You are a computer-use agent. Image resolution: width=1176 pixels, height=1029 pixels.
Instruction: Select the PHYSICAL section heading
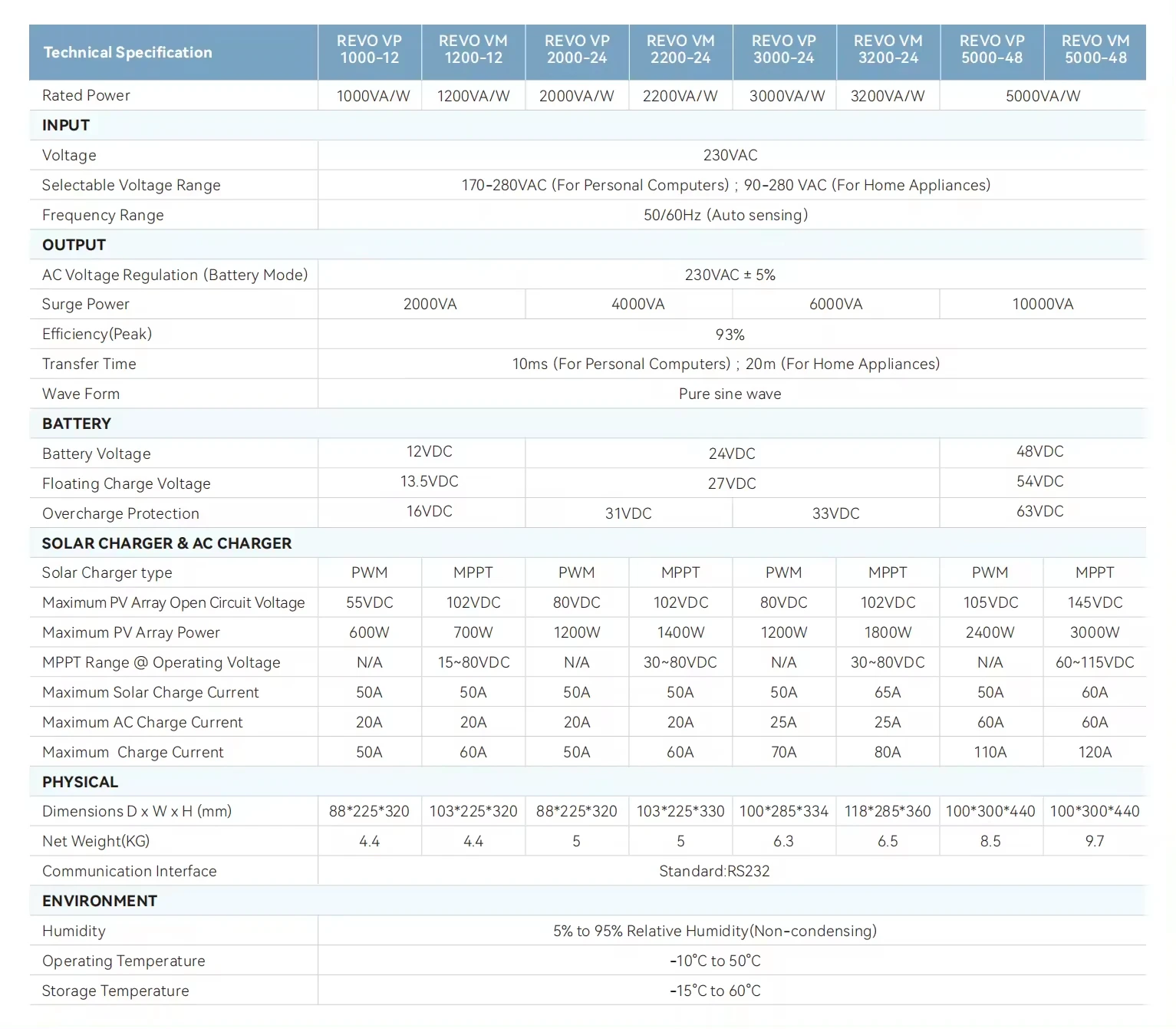click(81, 782)
